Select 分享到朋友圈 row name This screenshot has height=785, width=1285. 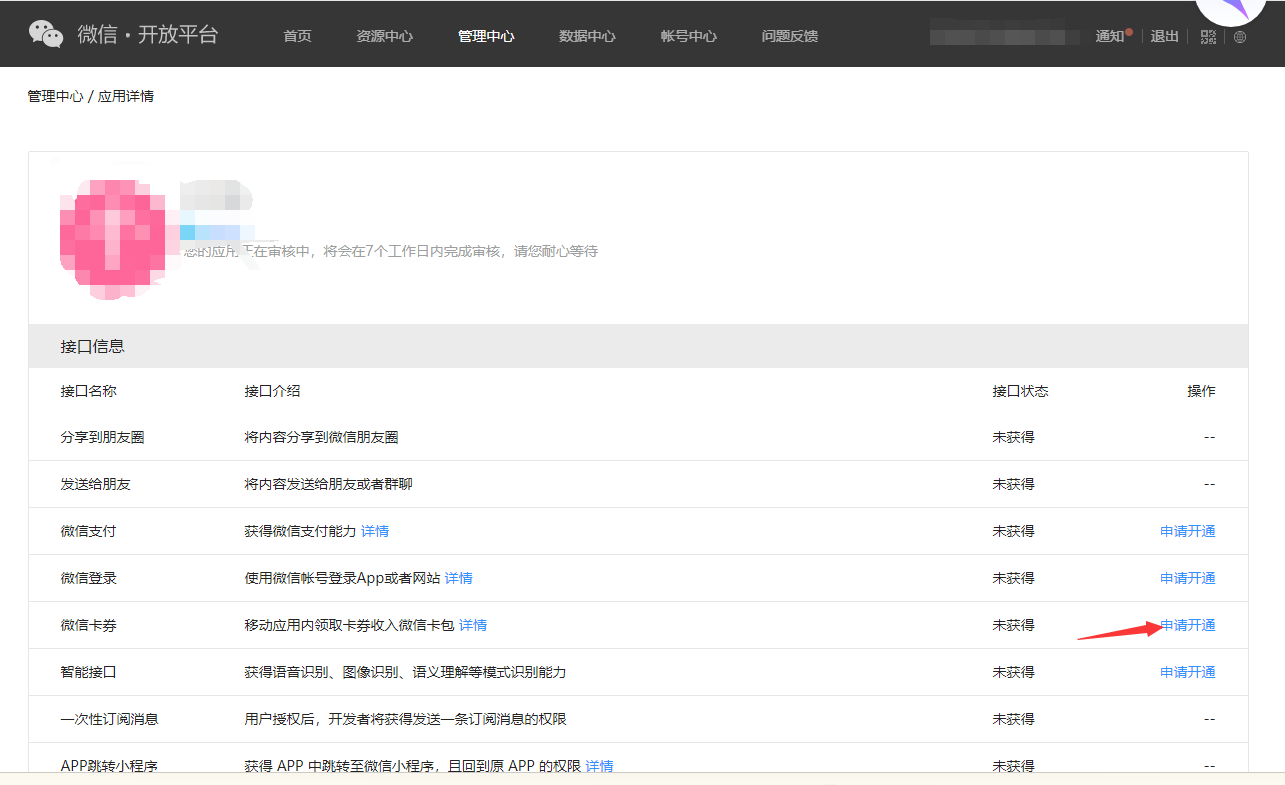tap(103, 437)
